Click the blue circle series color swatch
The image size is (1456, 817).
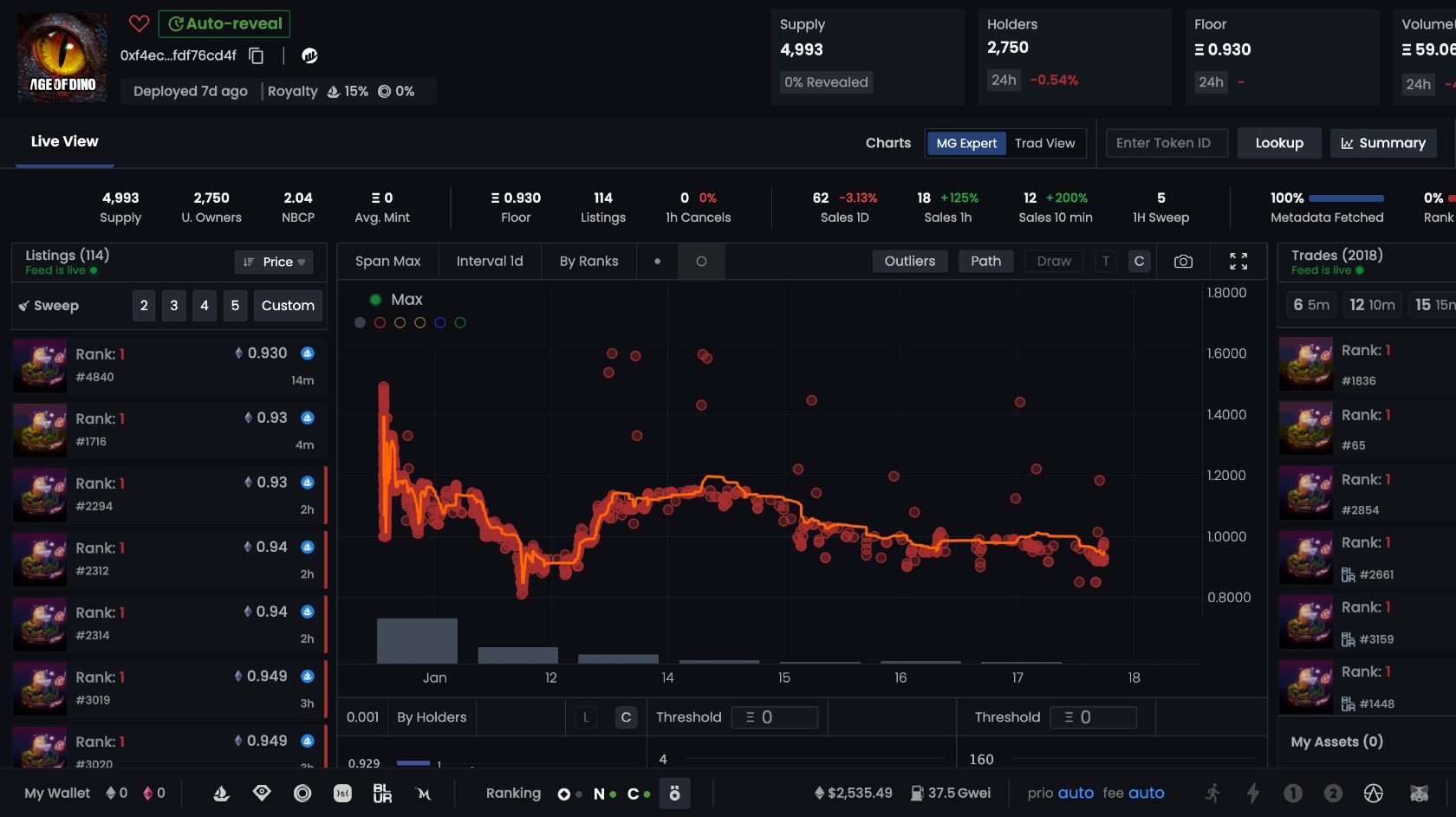click(x=440, y=323)
